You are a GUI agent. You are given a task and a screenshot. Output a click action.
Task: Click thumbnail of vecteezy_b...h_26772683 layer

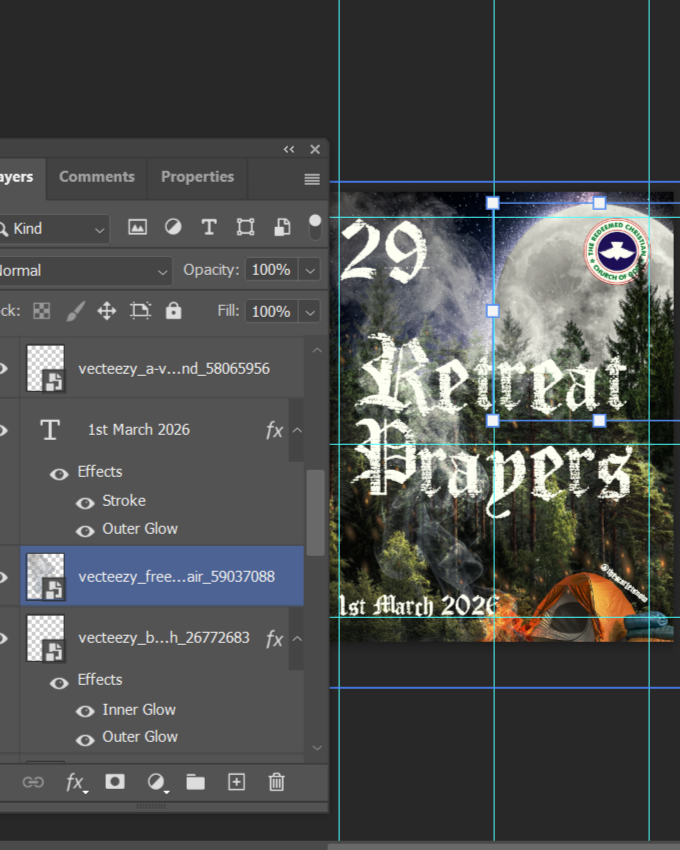click(x=46, y=638)
